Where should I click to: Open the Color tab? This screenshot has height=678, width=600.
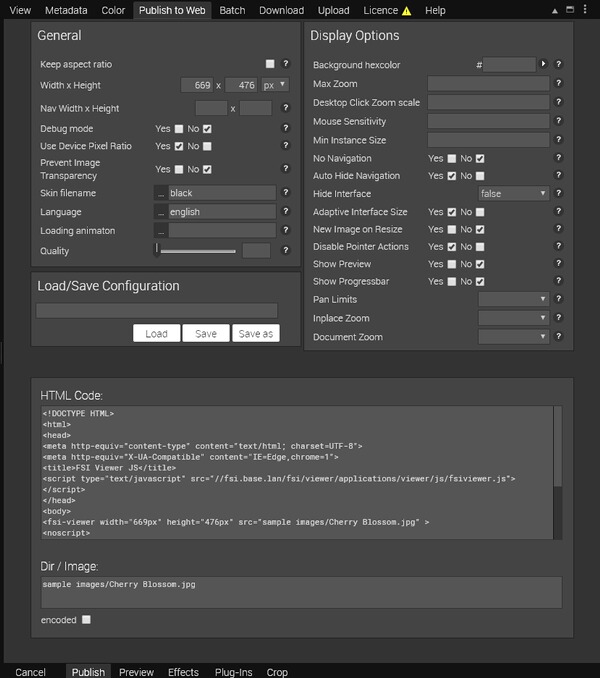[x=113, y=10]
